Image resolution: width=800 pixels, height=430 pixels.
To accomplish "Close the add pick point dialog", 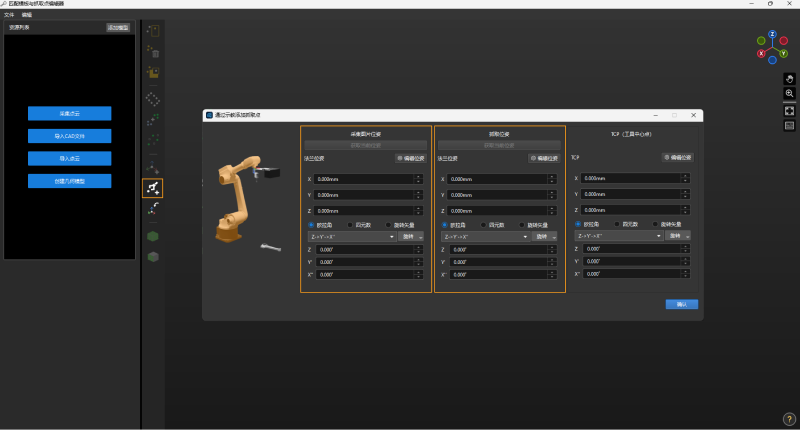I will click(693, 115).
